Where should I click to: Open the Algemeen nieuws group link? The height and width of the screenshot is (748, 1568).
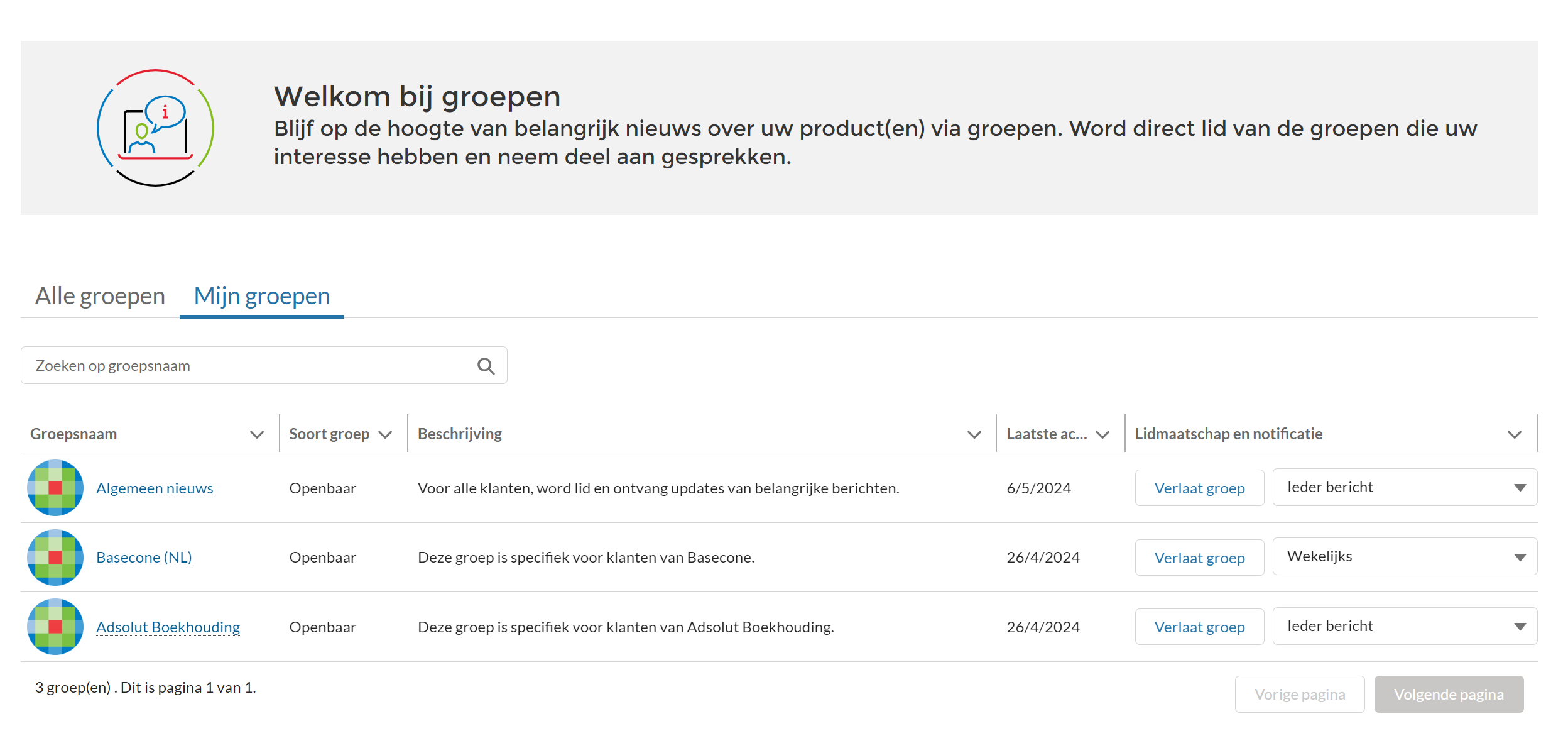pyautogui.click(x=155, y=488)
